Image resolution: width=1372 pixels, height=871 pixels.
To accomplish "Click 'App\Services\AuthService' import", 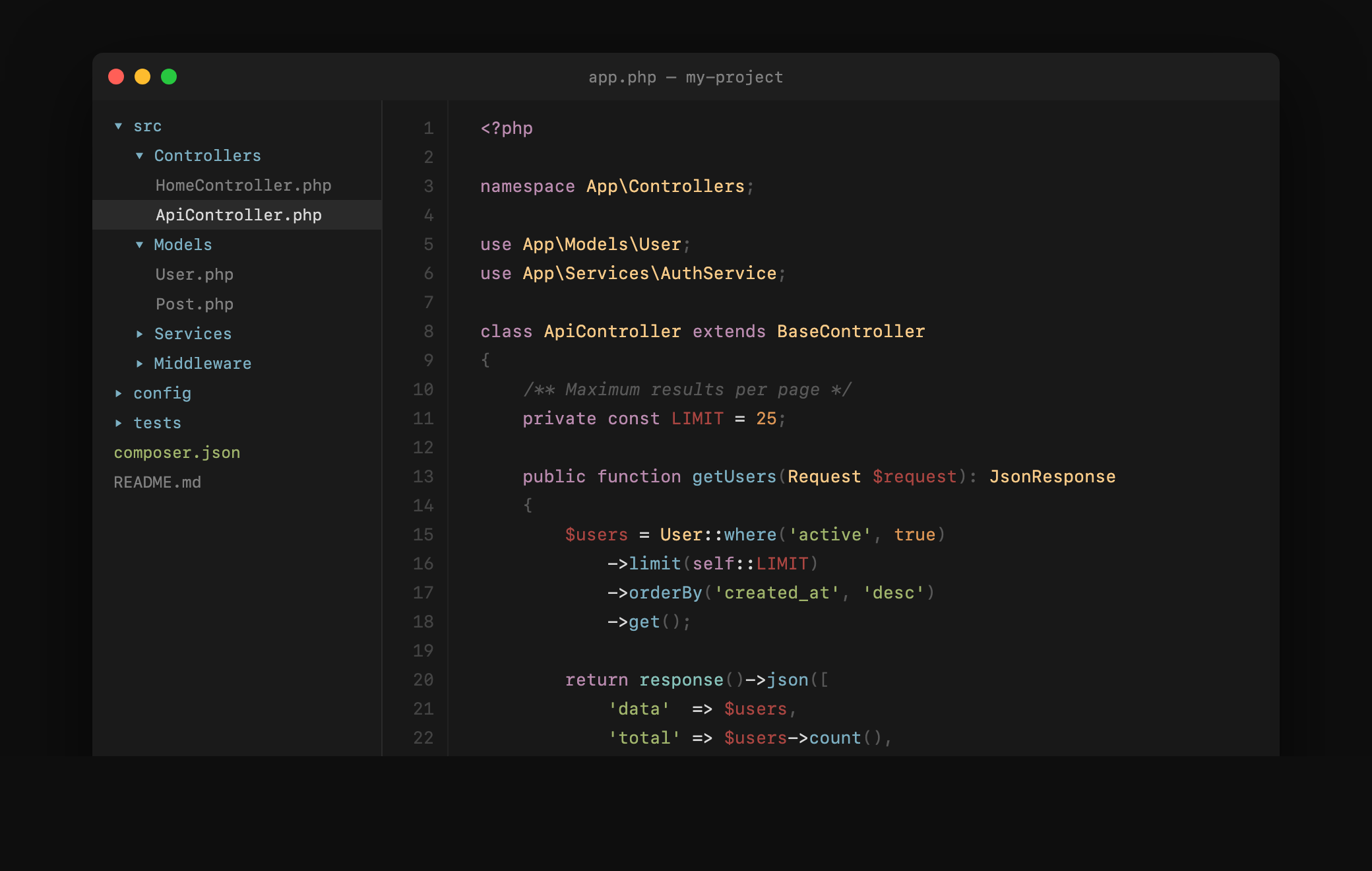I will pyautogui.click(x=650, y=273).
